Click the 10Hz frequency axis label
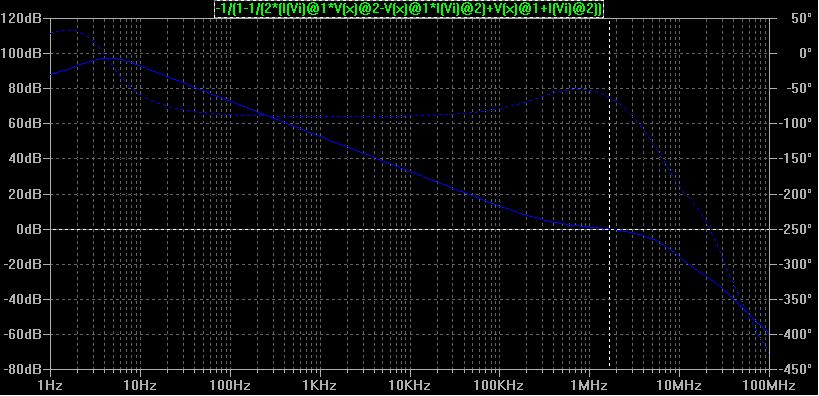819x396 pixels. [x=140, y=386]
